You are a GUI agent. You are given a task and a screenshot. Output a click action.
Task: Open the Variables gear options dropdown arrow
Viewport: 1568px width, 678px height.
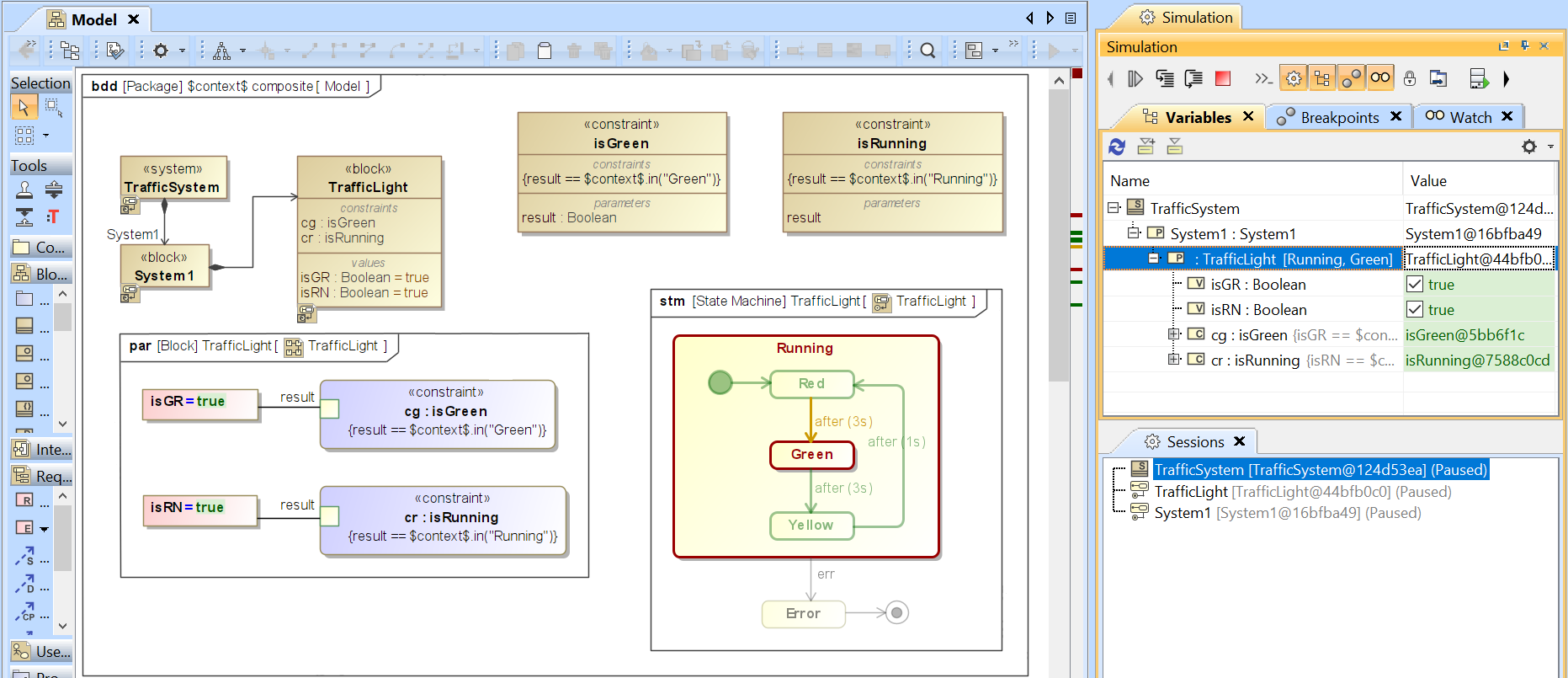pos(1550,147)
